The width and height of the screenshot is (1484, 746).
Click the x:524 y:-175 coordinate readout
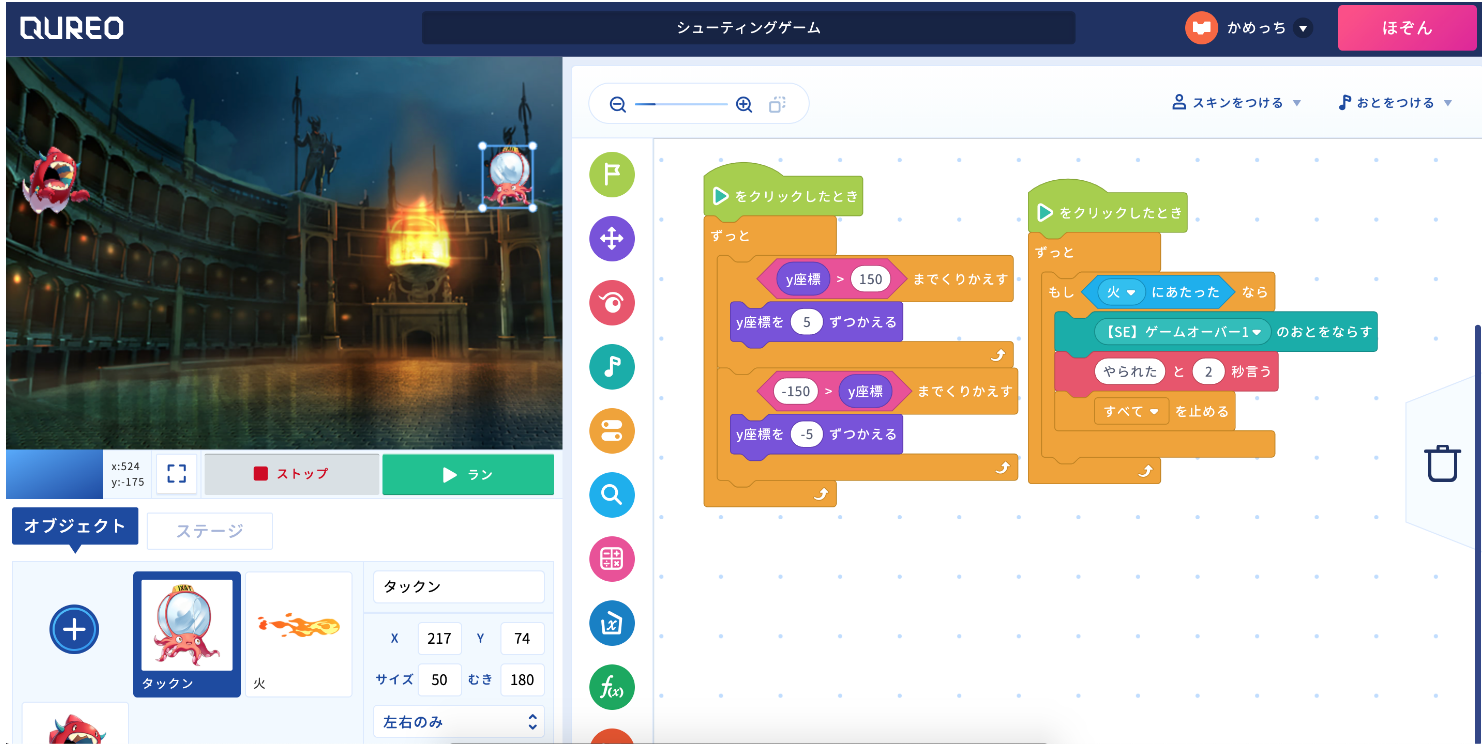pos(126,474)
